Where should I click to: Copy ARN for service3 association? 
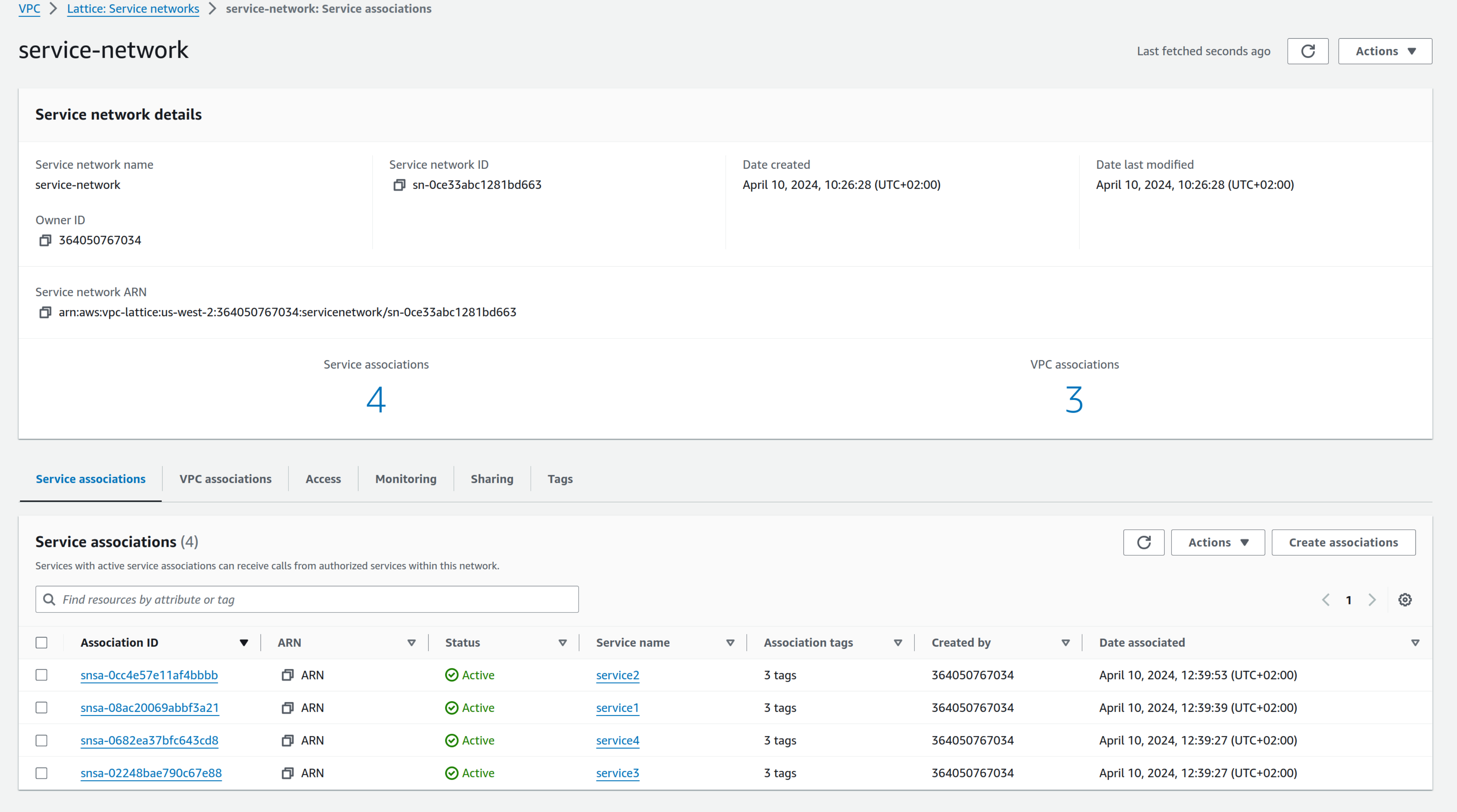click(287, 773)
